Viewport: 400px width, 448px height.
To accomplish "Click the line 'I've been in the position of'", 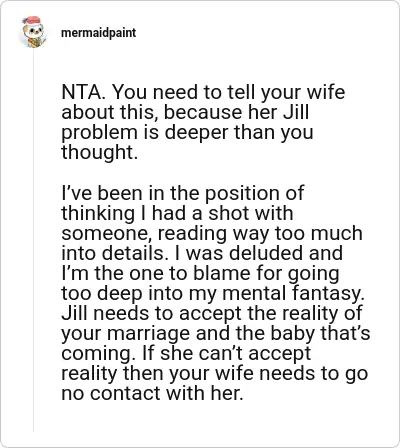I will (182, 193).
